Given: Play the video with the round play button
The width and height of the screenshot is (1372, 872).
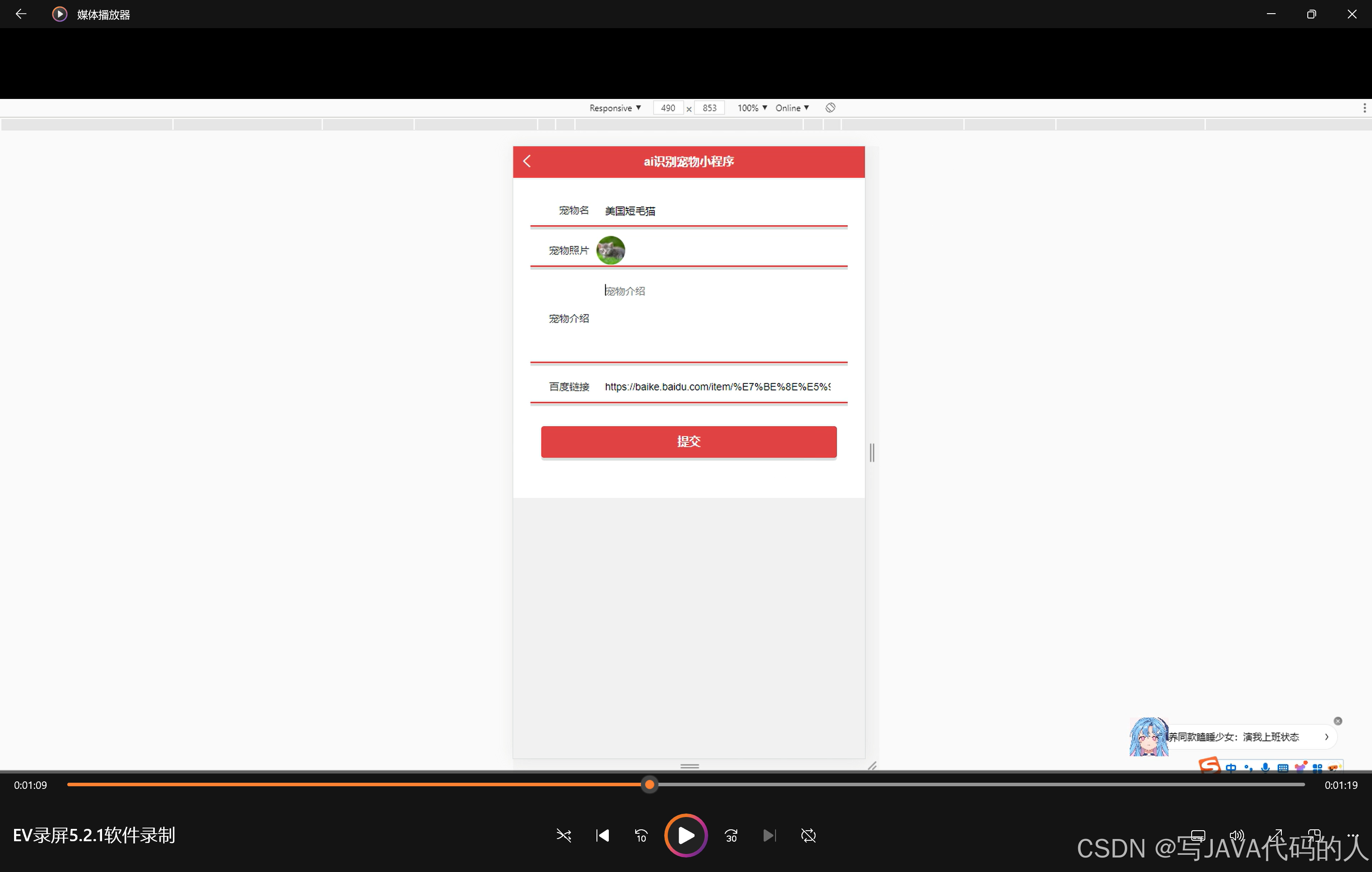Looking at the screenshot, I should [x=685, y=835].
